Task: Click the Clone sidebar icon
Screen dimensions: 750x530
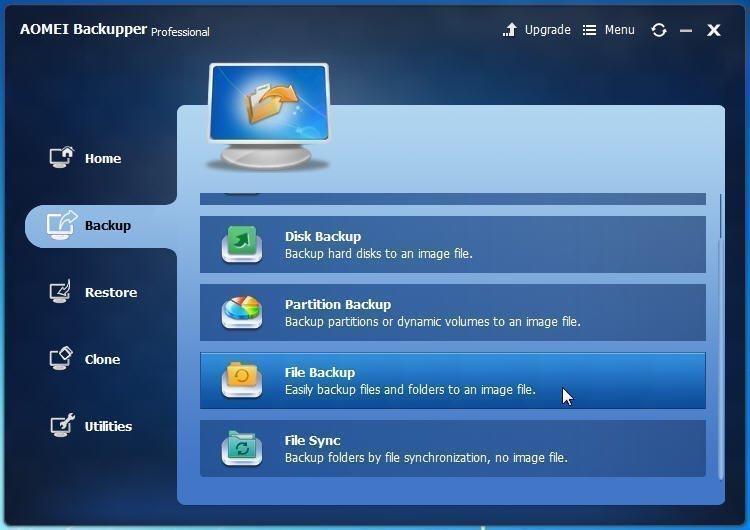Action: pyautogui.click(x=61, y=358)
